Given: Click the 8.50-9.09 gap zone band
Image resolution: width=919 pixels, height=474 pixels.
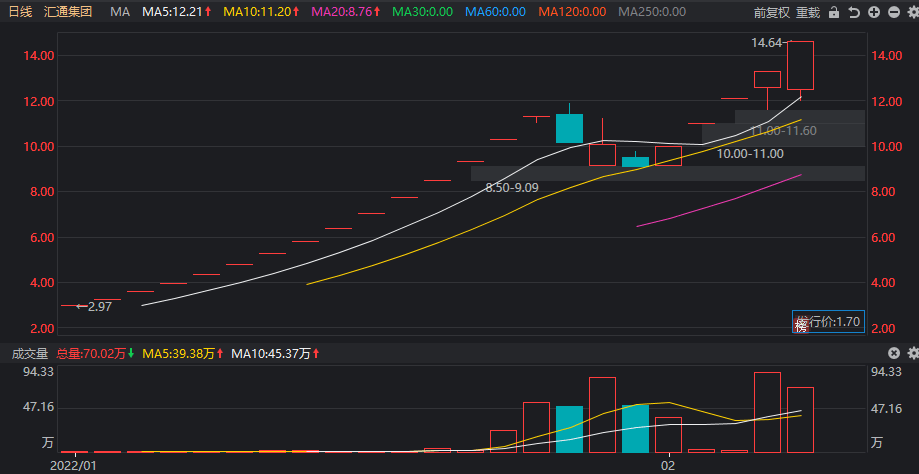Looking at the screenshot, I should coord(668,173).
